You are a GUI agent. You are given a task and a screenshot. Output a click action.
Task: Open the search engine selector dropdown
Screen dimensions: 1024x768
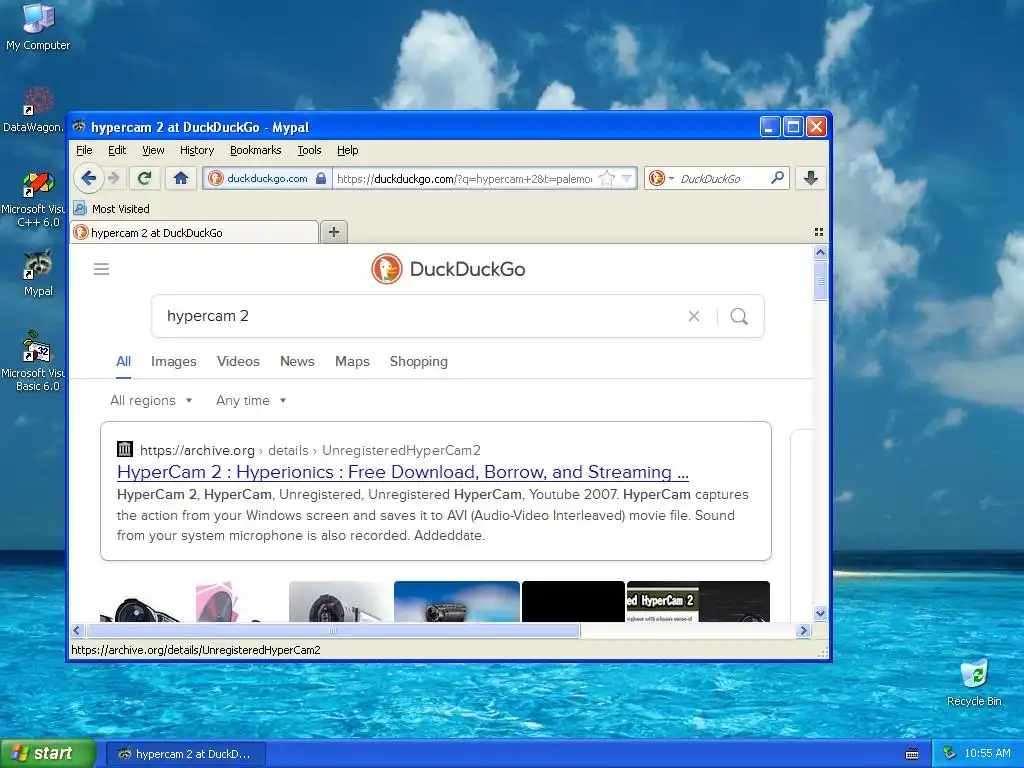(x=662, y=178)
